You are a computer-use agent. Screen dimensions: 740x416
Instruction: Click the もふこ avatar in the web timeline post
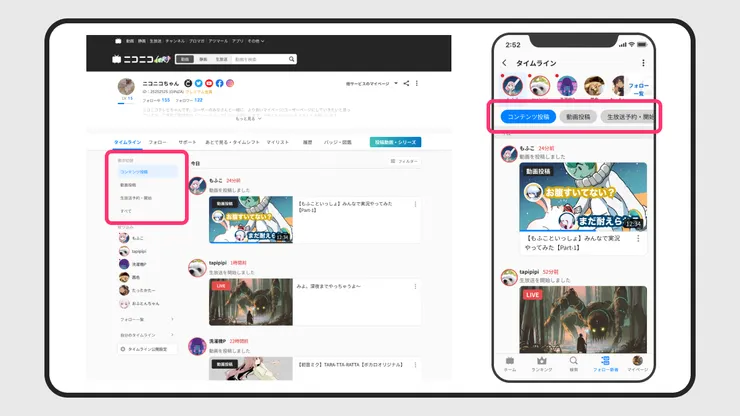point(197,186)
